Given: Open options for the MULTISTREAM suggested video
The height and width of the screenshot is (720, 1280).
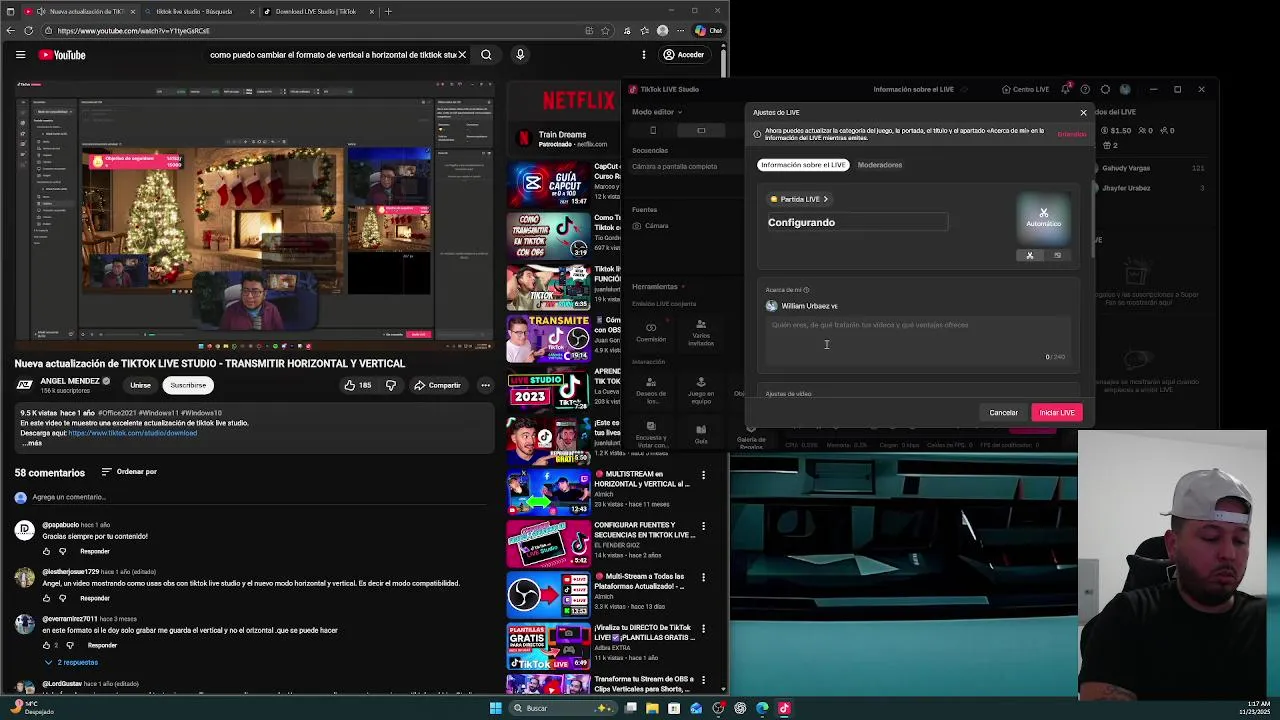Looking at the screenshot, I should [x=703, y=475].
